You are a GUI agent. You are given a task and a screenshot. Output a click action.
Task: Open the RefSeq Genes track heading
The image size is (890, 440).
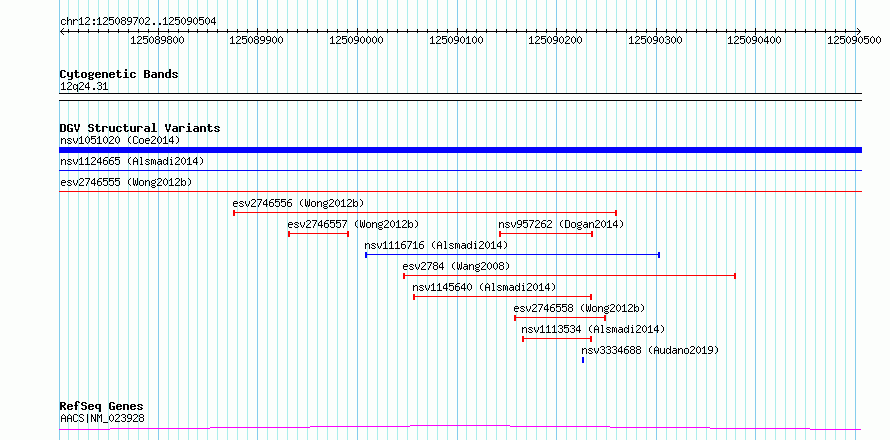pos(102,407)
